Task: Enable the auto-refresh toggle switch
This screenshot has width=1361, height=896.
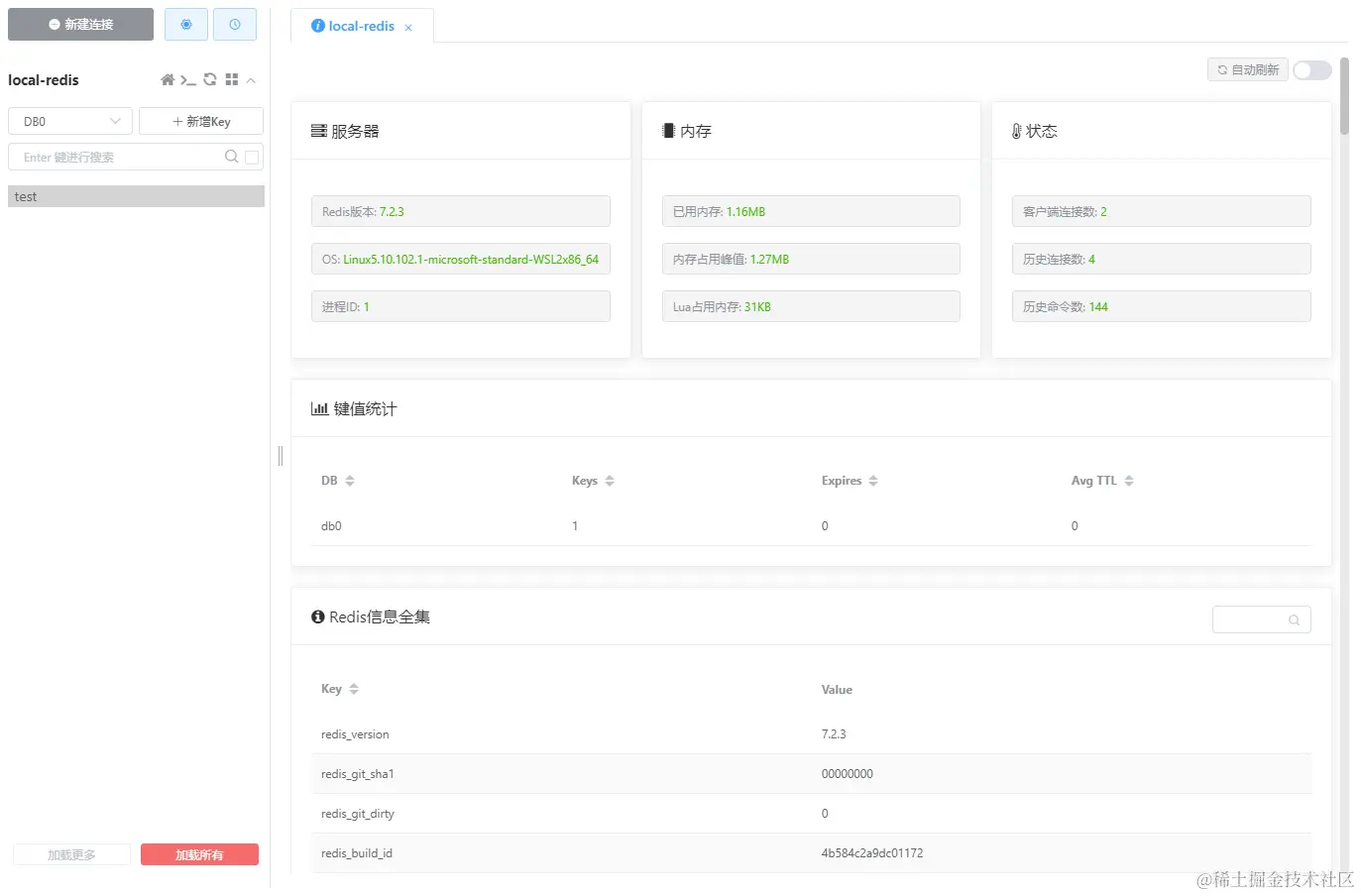Action: [1311, 69]
